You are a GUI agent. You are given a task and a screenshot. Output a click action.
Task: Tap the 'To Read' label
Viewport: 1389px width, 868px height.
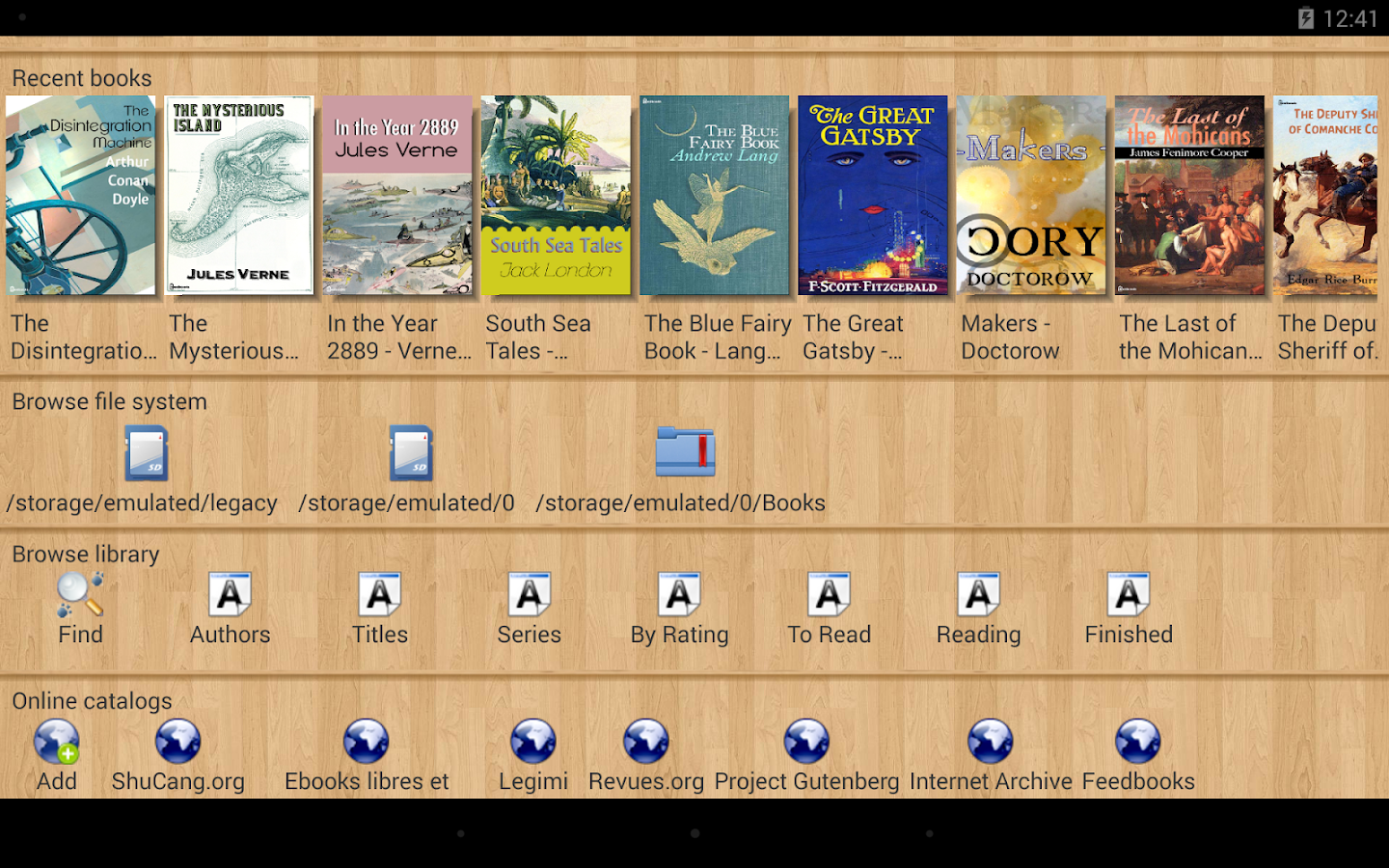point(830,635)
